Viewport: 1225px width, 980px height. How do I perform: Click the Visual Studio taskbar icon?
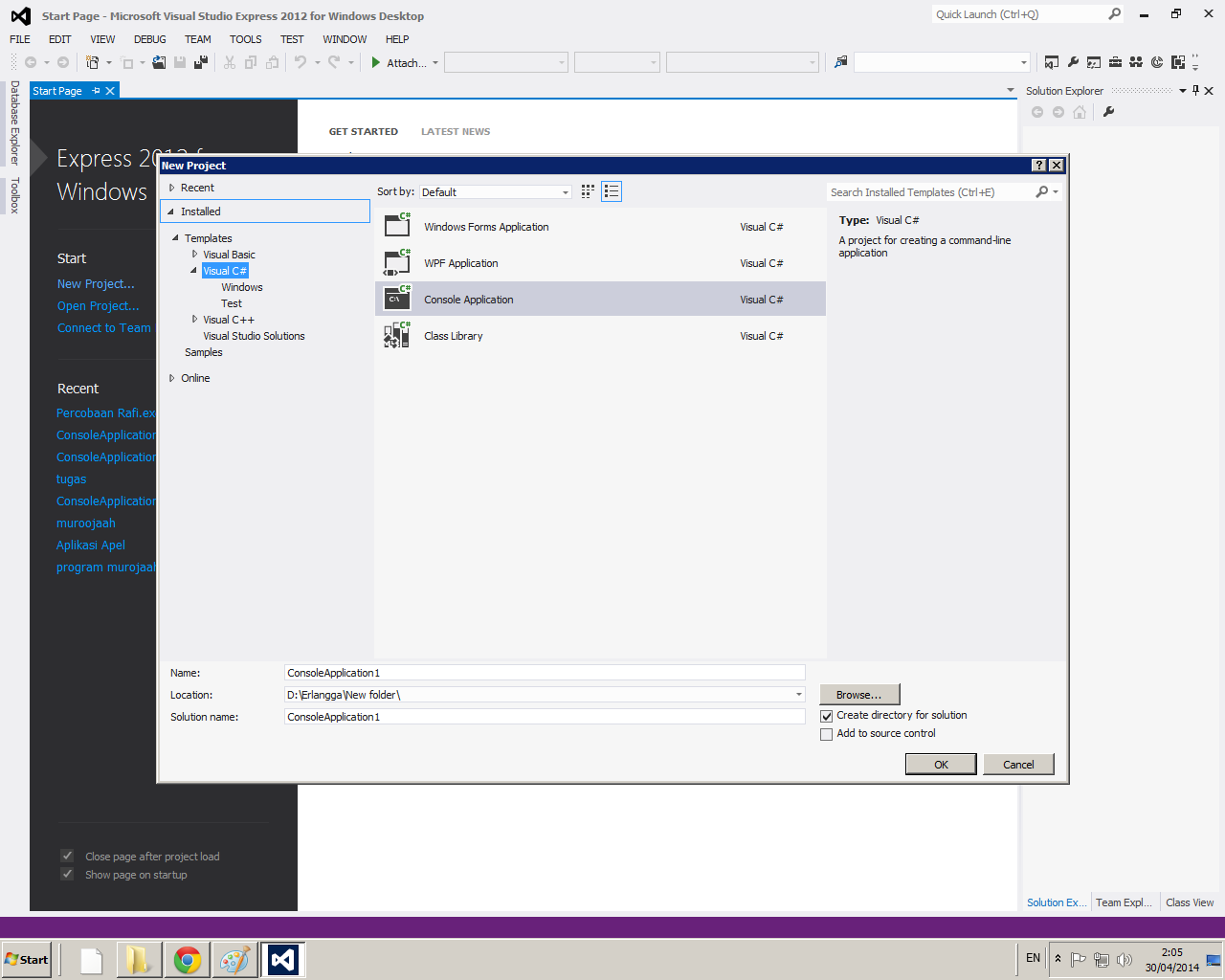[283, 960]
